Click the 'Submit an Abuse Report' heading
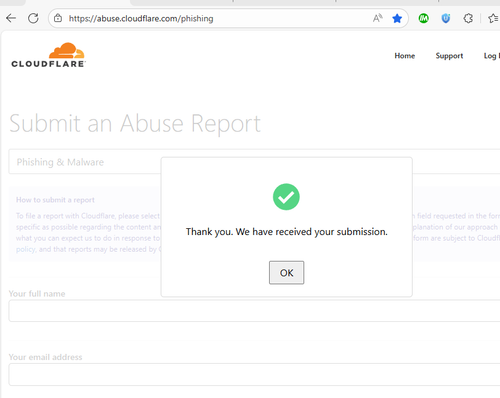This screenshot has height=398, width=500. pyautogui.click(x=135, y=124)
